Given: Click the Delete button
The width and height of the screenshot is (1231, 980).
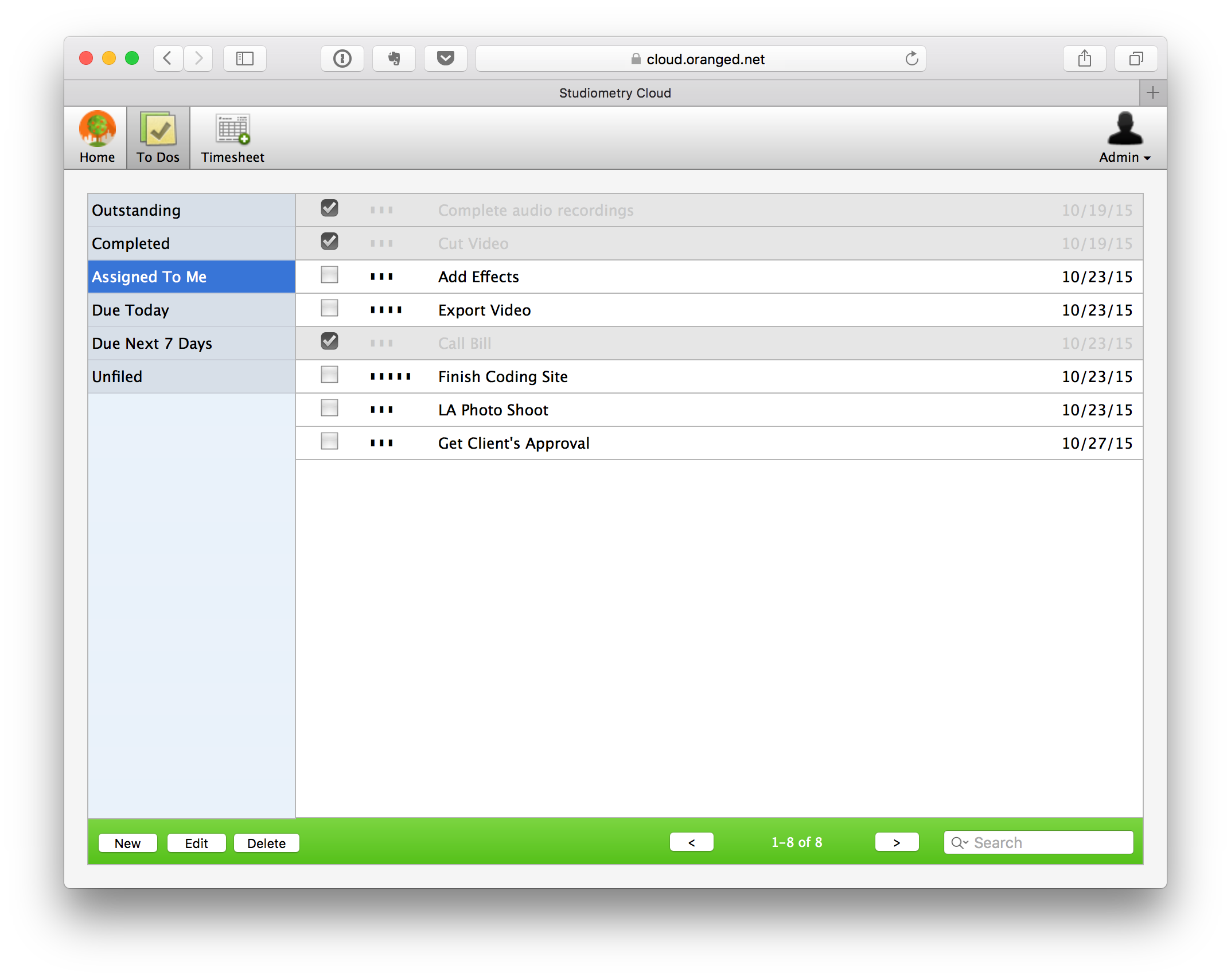Looking at the screenshot, I should tap(266, 843).
